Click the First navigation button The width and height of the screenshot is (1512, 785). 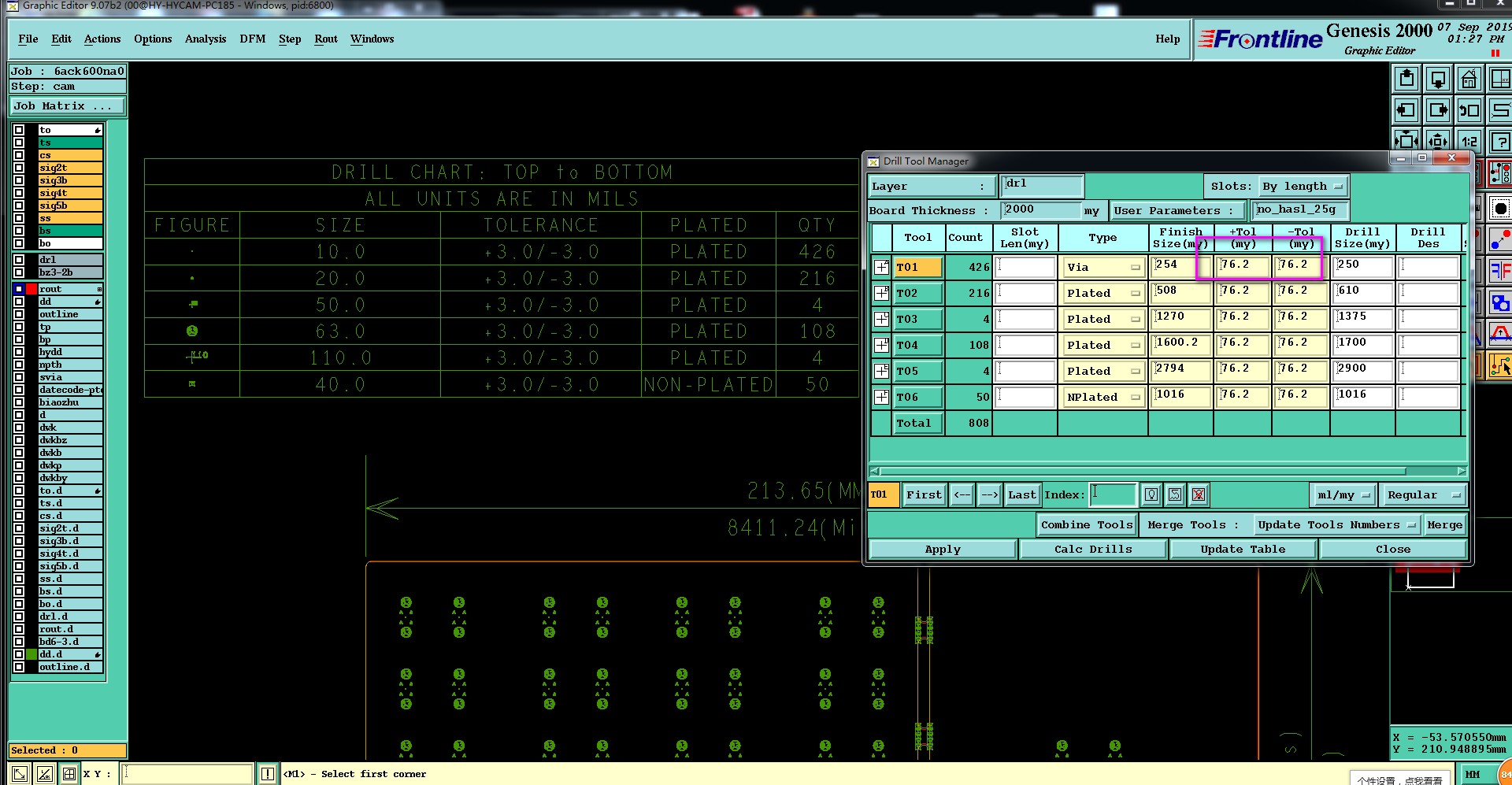click(x=924, y=495)
